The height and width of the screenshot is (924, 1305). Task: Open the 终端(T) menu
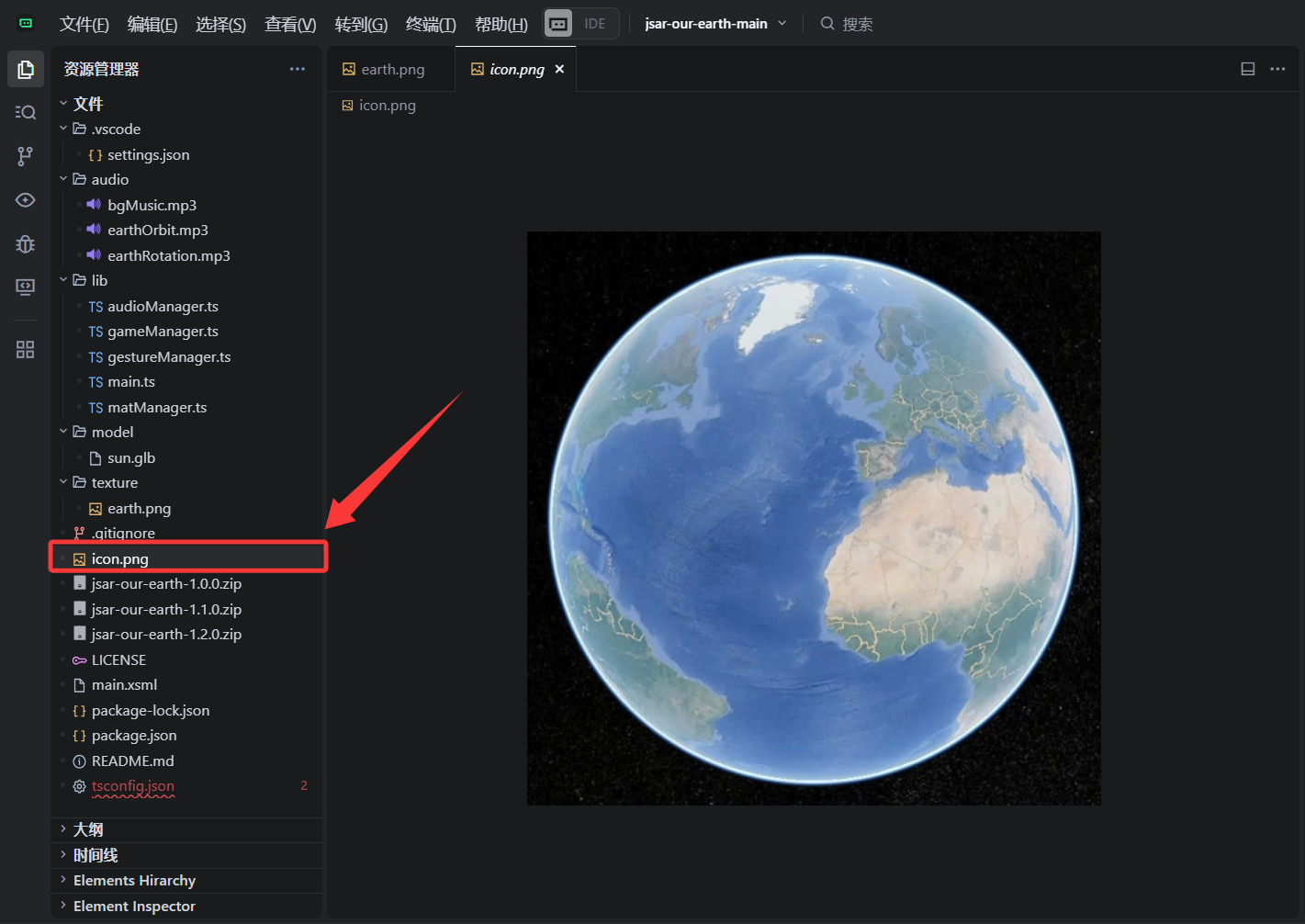coord(431,25)
